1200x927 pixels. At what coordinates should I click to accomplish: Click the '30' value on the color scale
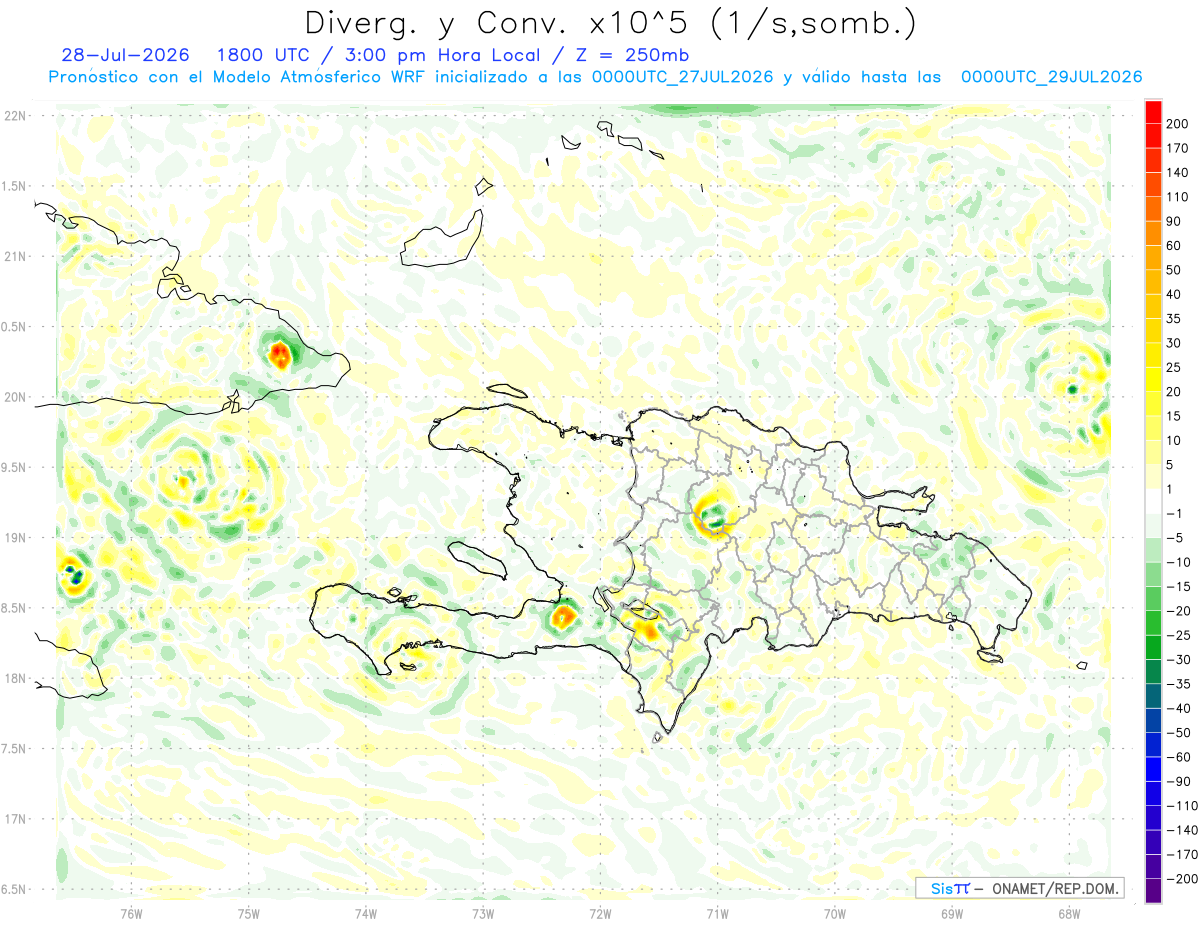(x=1174, y=343)
